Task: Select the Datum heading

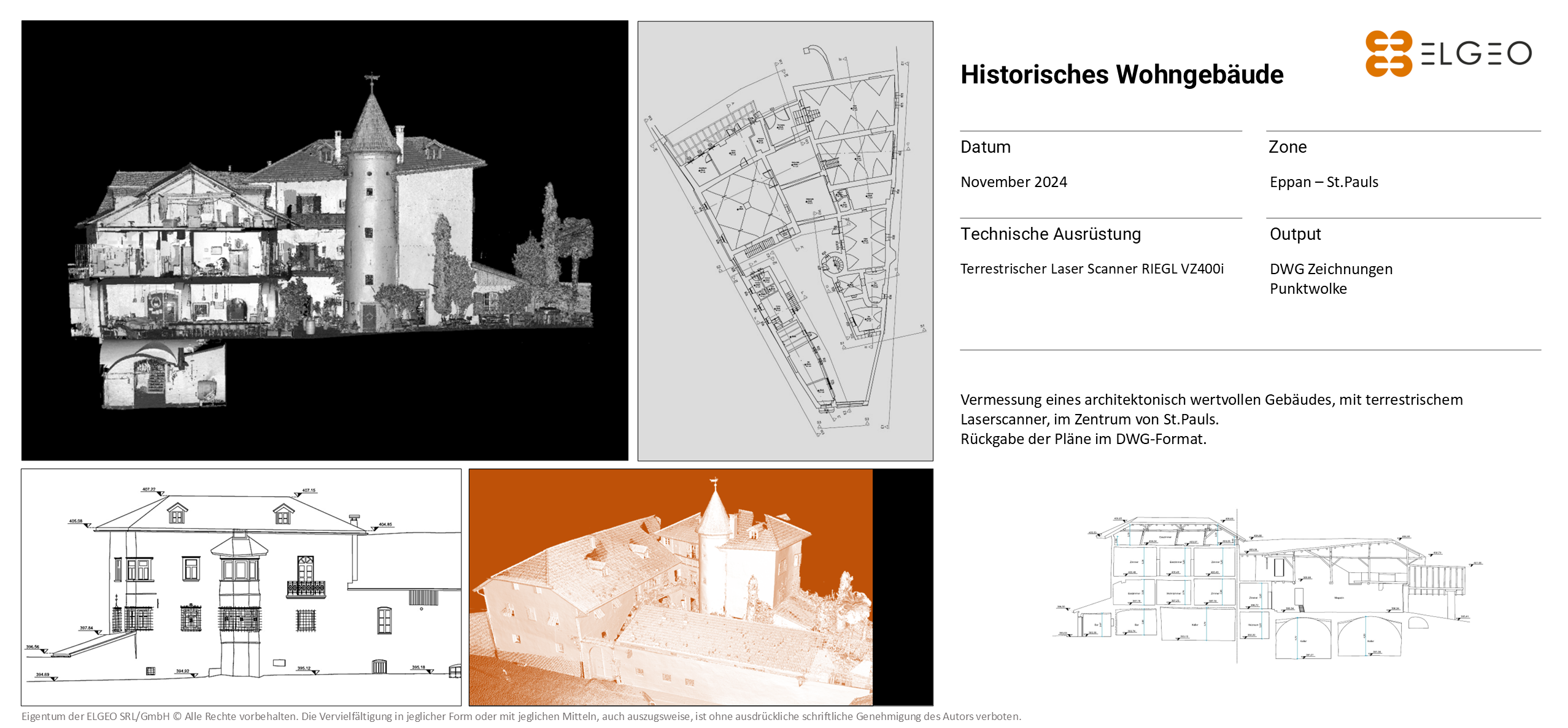Action: pyautogui.click(x=986, y=147)
